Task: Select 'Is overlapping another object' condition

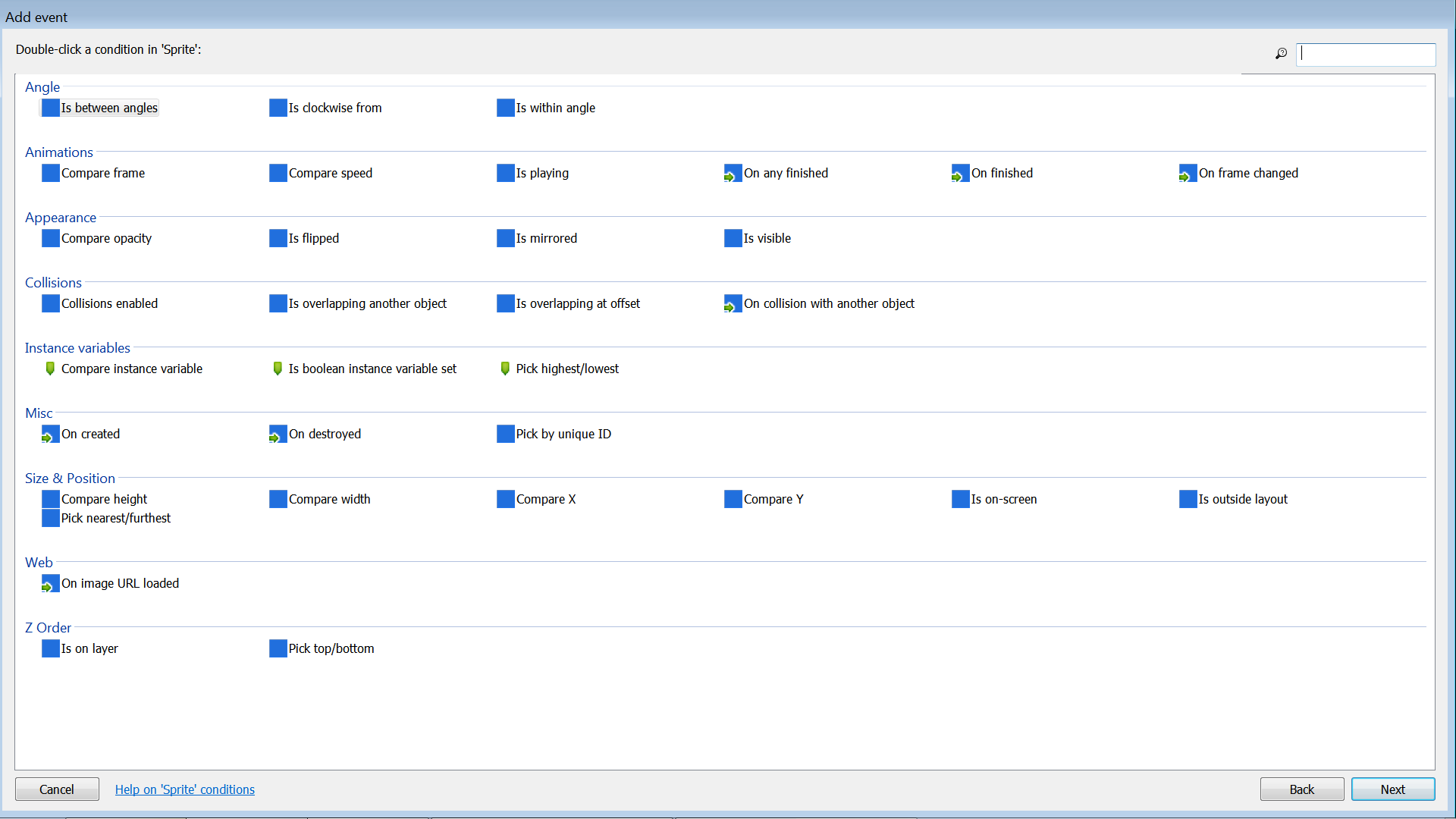Action: [367, 304]
